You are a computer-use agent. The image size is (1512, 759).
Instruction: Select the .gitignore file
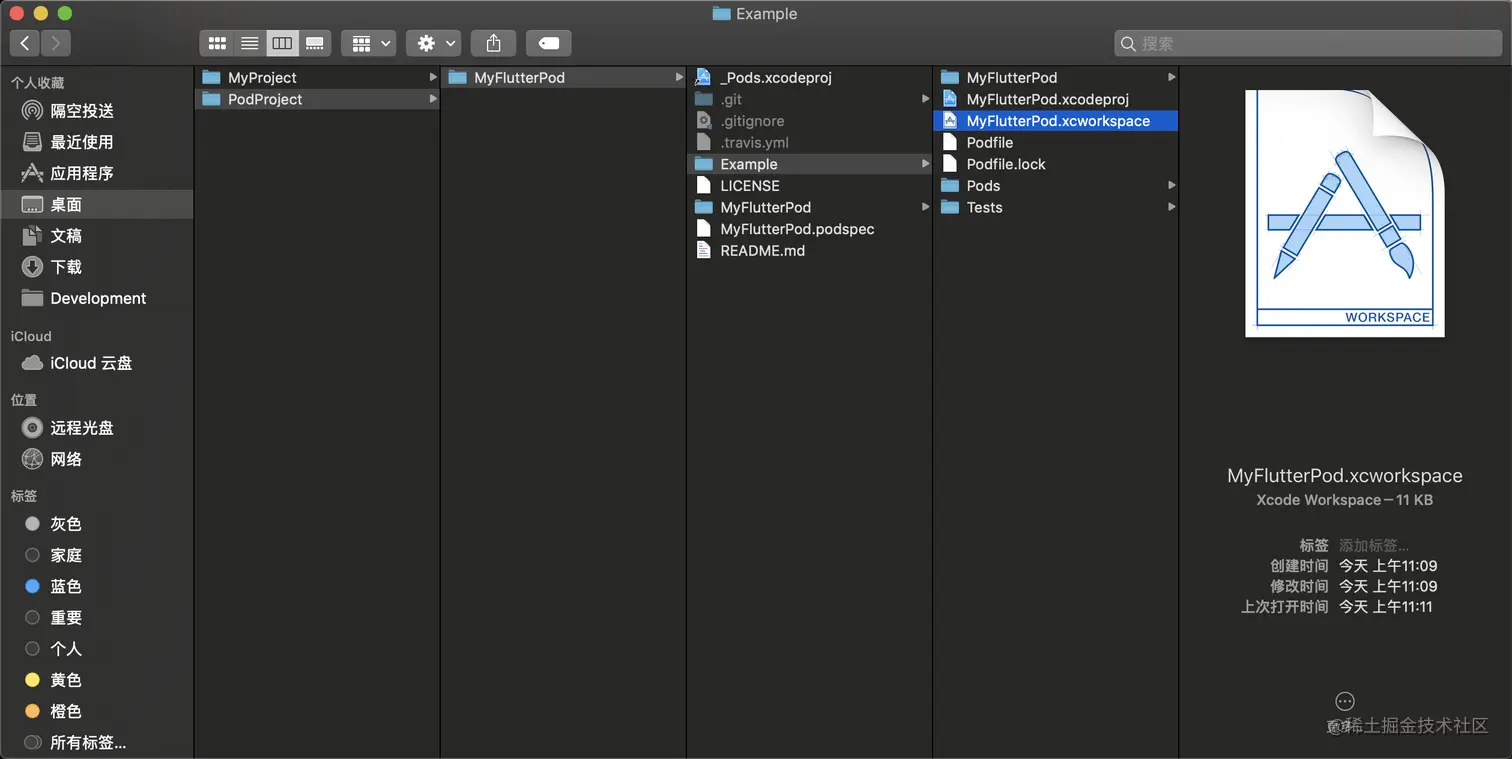pos(809,121)
